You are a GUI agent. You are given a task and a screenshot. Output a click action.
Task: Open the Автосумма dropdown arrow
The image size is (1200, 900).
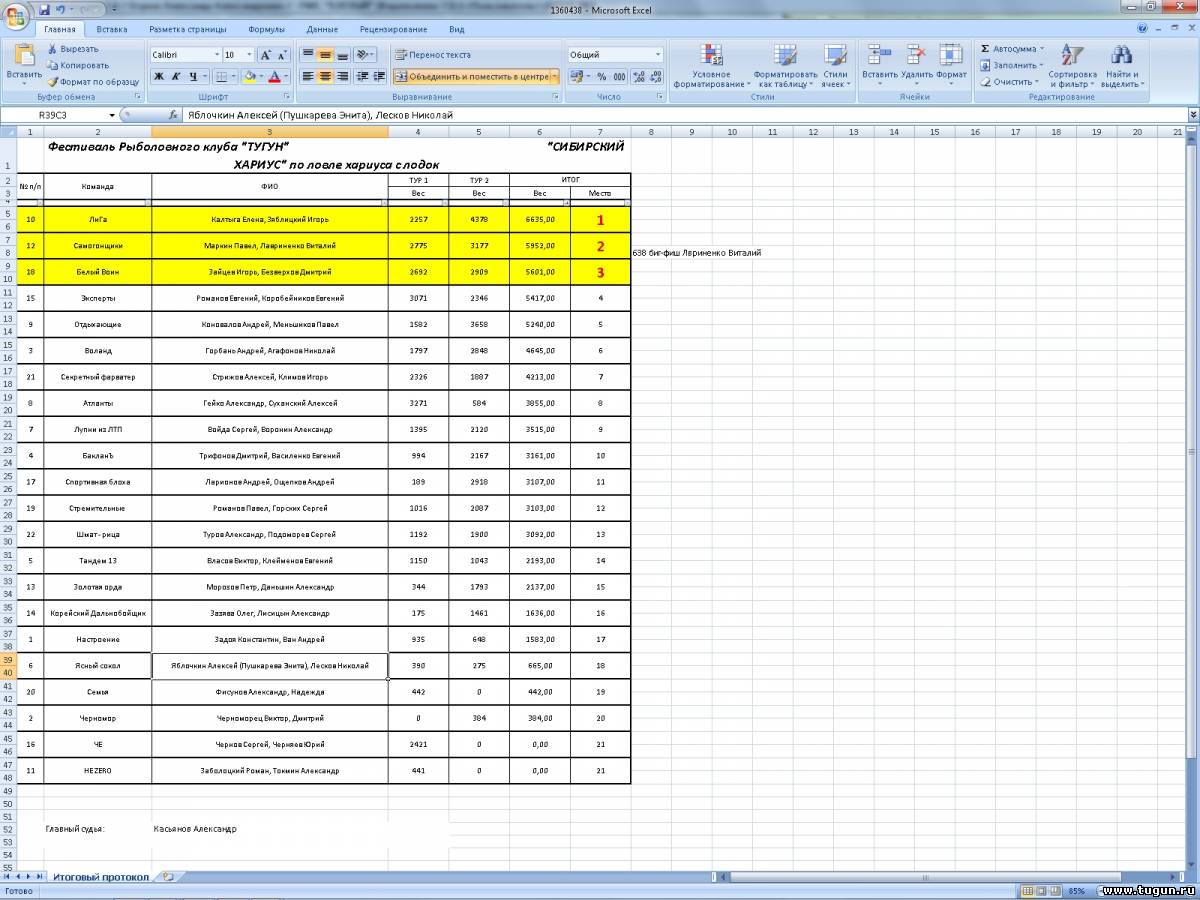coord(1041,48)
